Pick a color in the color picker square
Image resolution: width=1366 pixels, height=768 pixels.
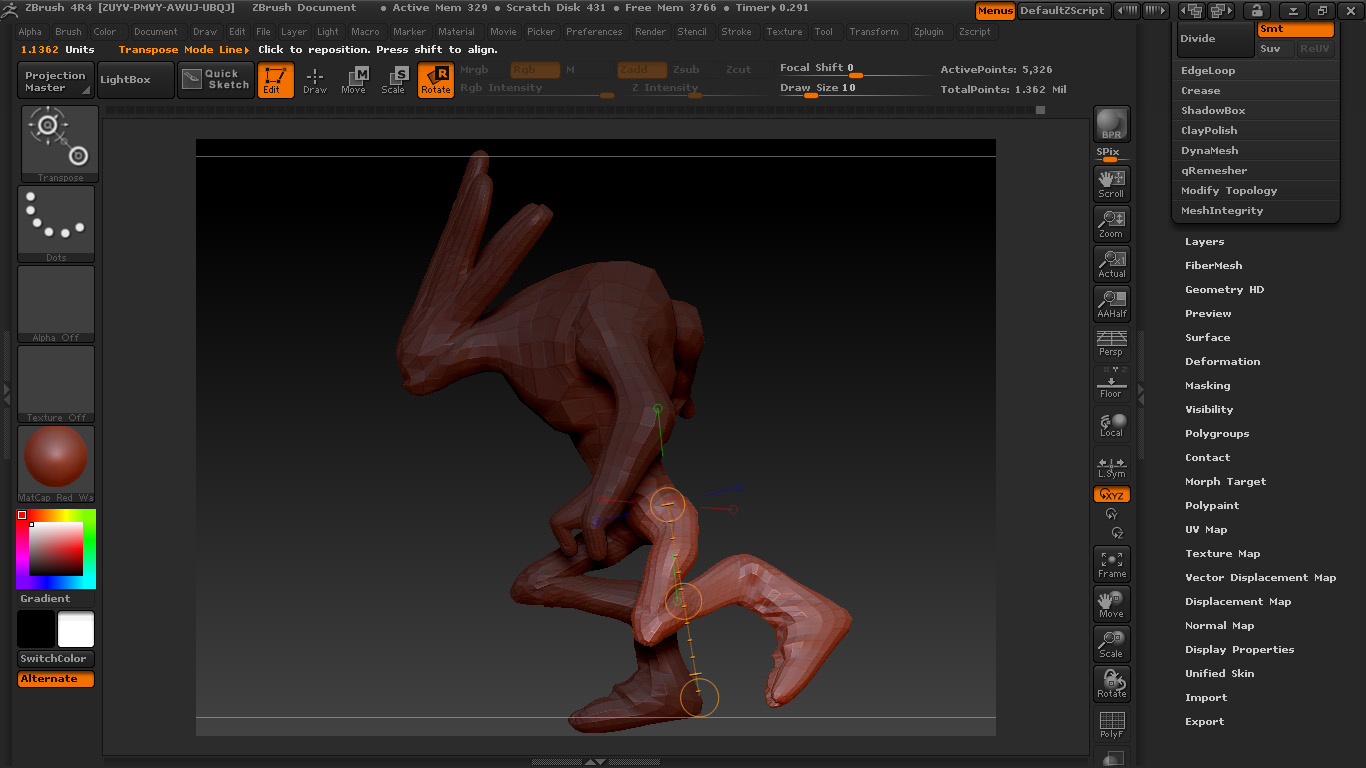pyautogui.click(x=56, y=548)
